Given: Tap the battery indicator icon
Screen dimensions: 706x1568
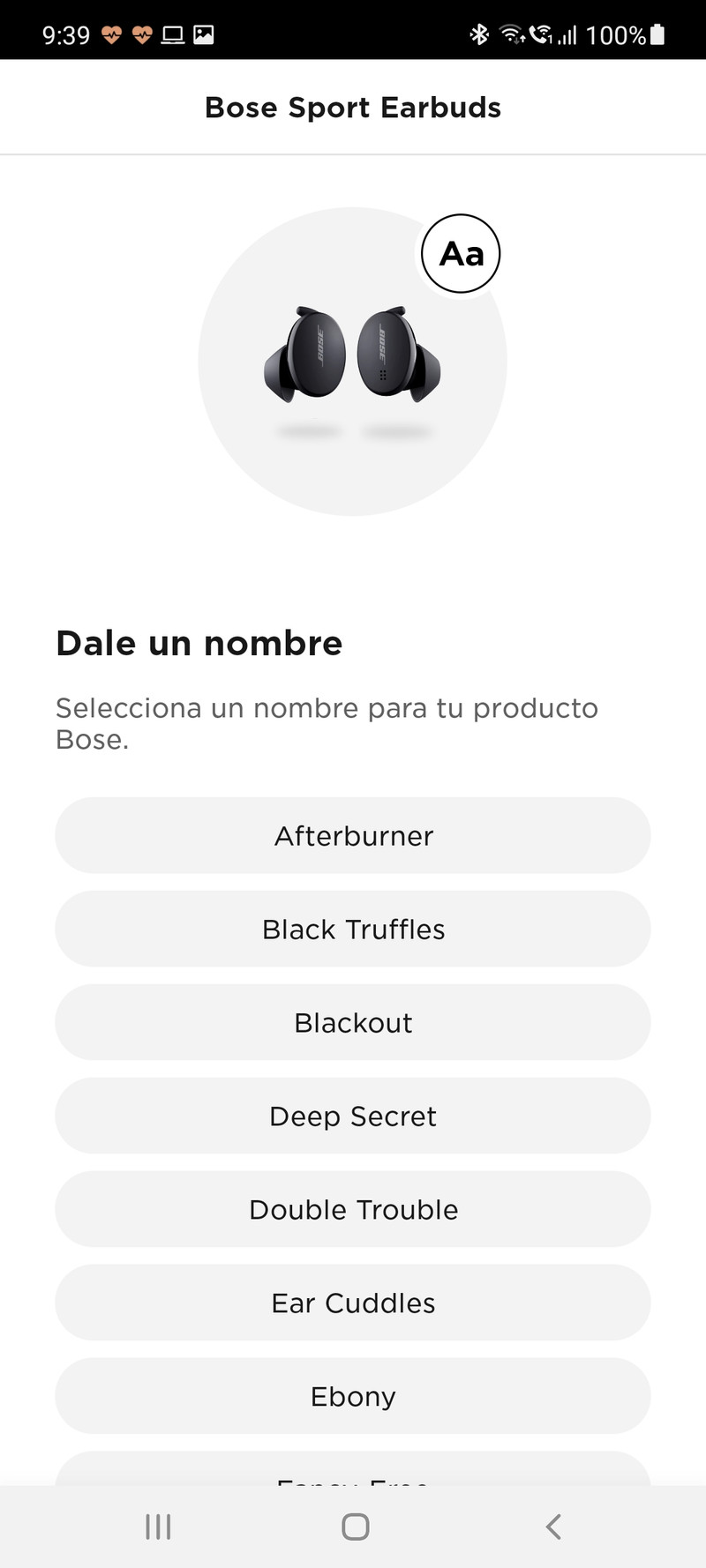Looking at the screenshot, I should (657, 34).
